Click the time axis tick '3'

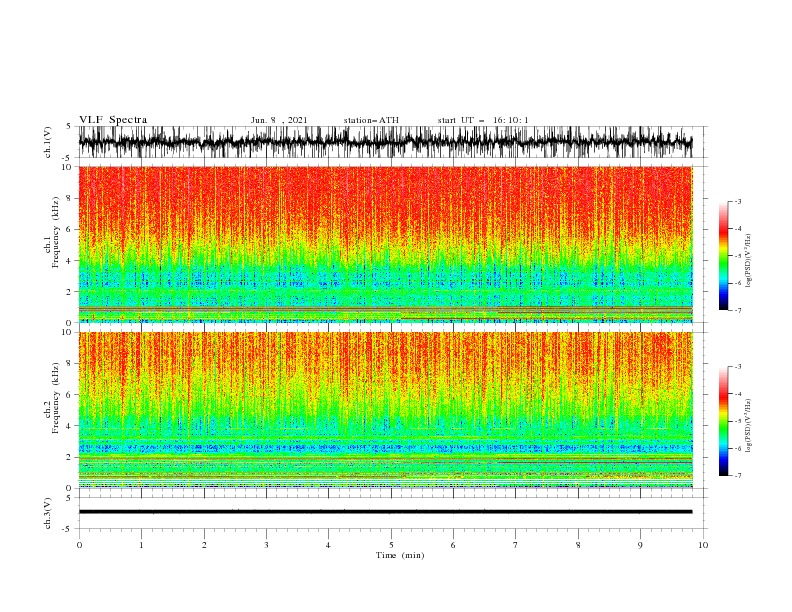(266, 545)
